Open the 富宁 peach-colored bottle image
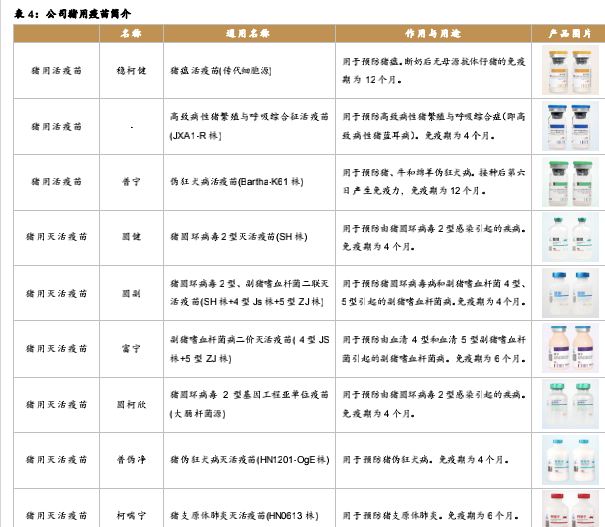The width and height of the screenshot is (605, 527). click(570, 348)
